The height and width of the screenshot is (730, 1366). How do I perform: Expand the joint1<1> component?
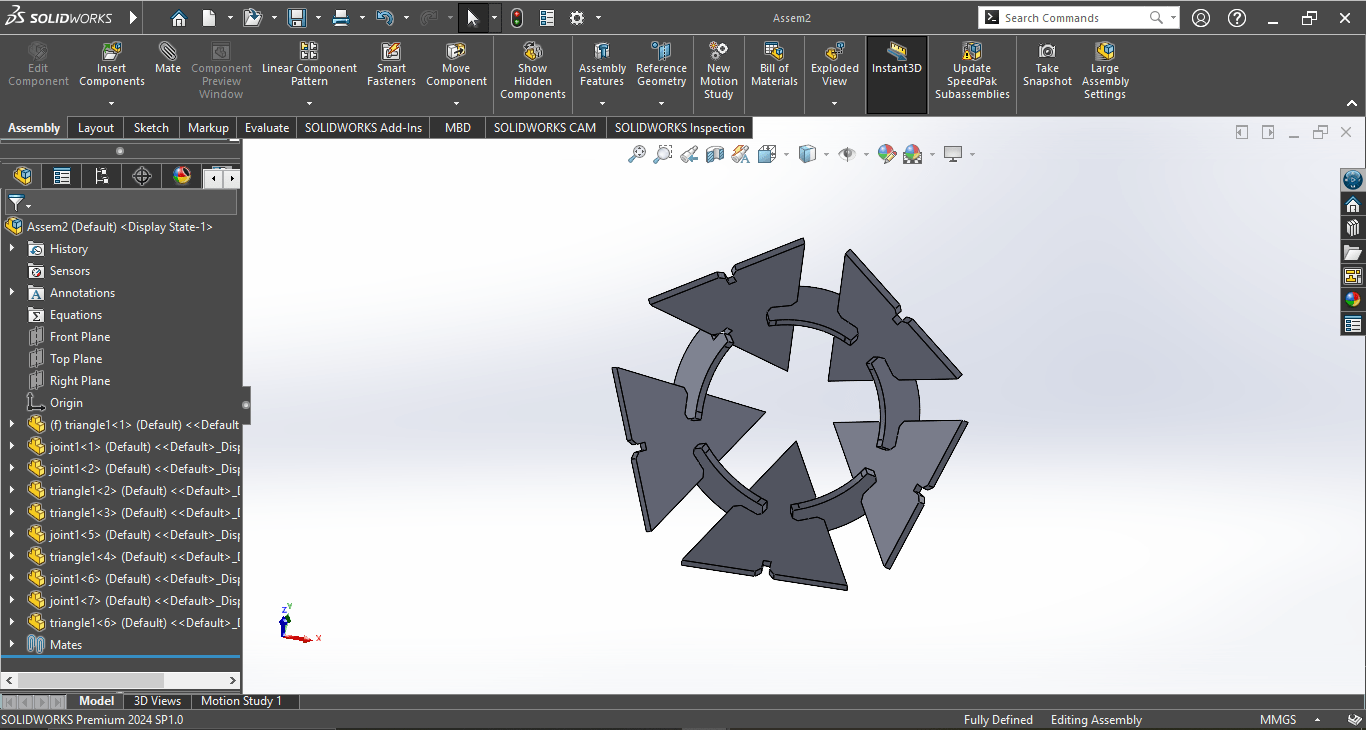(12, 447)
